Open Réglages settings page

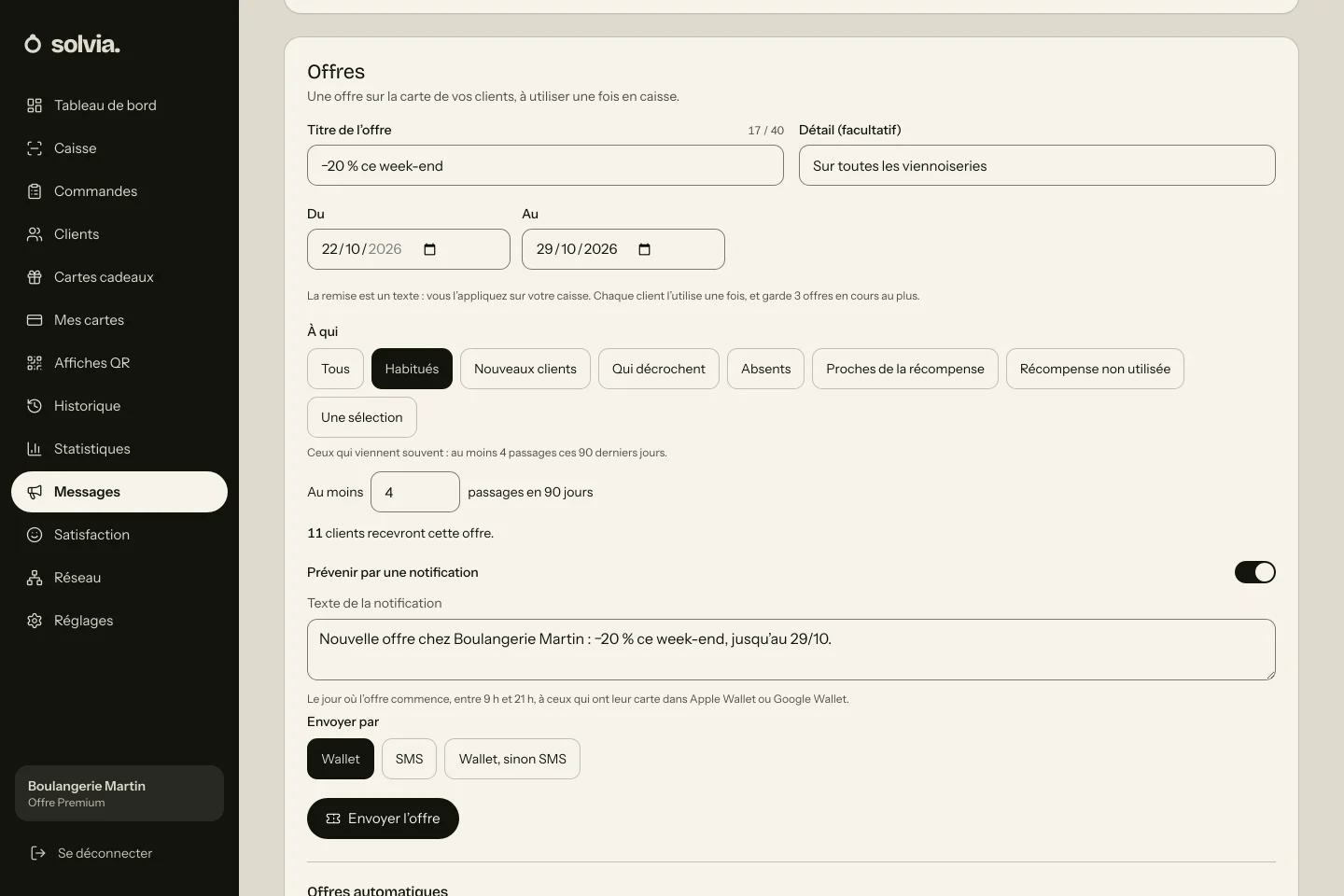pos(119,621)
